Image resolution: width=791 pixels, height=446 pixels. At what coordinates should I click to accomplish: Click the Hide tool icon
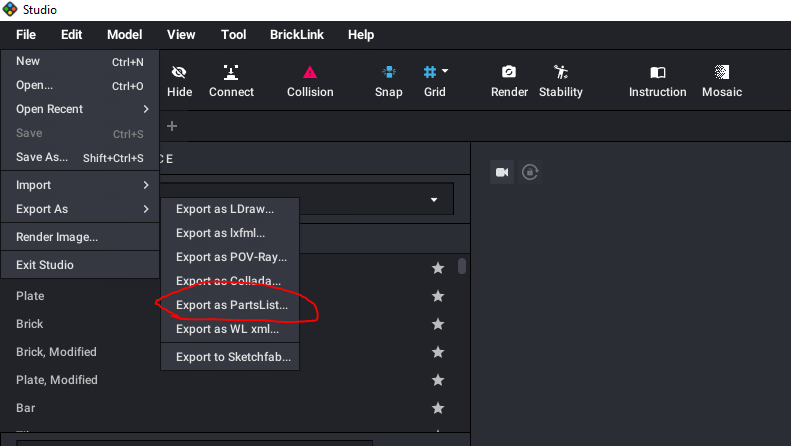pos(179,73)
